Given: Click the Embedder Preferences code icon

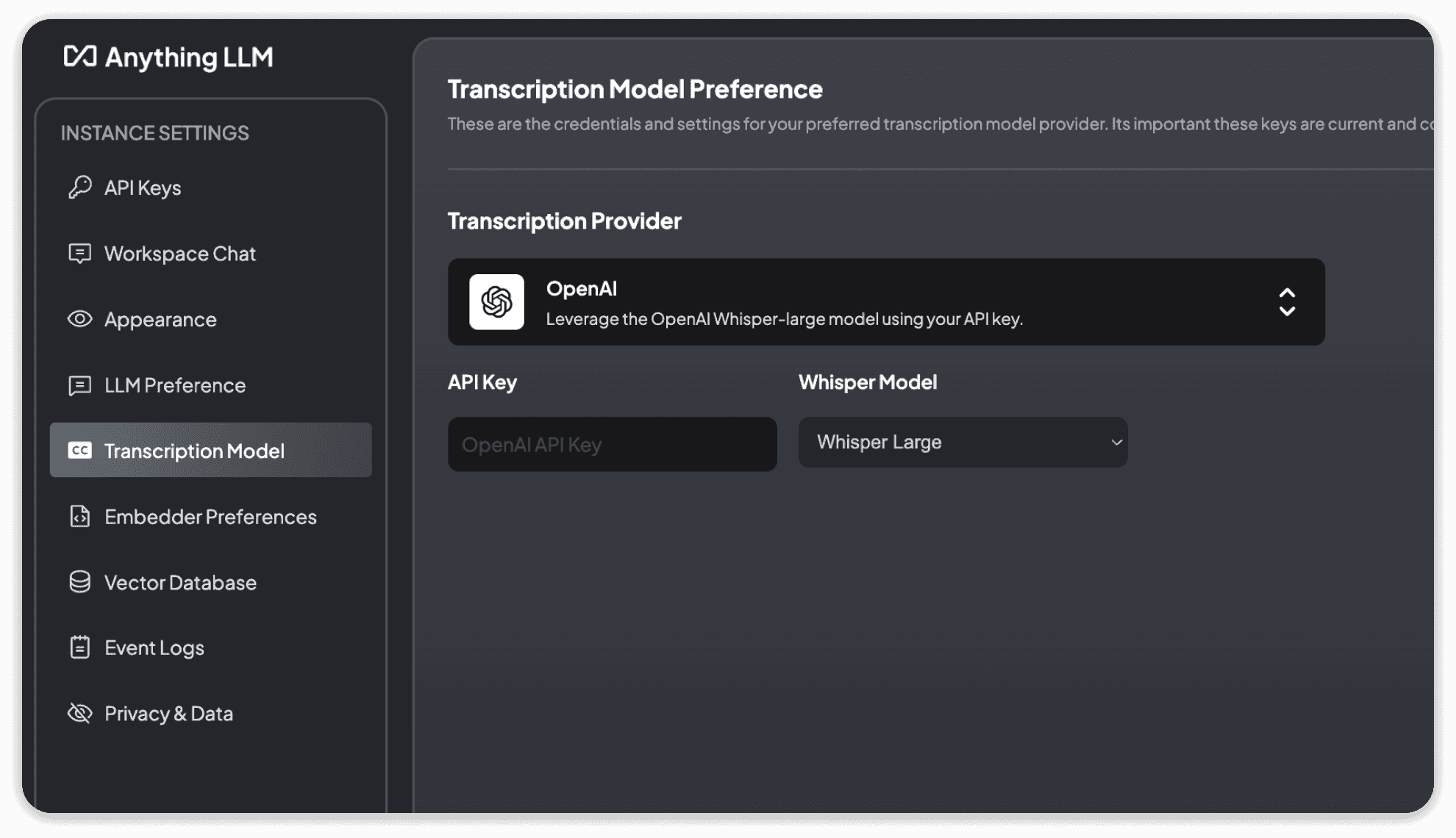Looking at the screenshot, I should point(80,517).
